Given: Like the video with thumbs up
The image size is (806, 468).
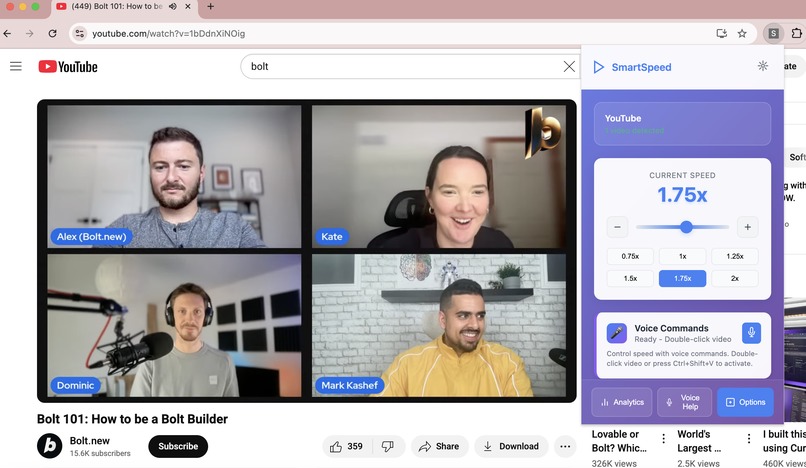Looking at the screenshot, I should pyautogui.click(x=346, y=446).
